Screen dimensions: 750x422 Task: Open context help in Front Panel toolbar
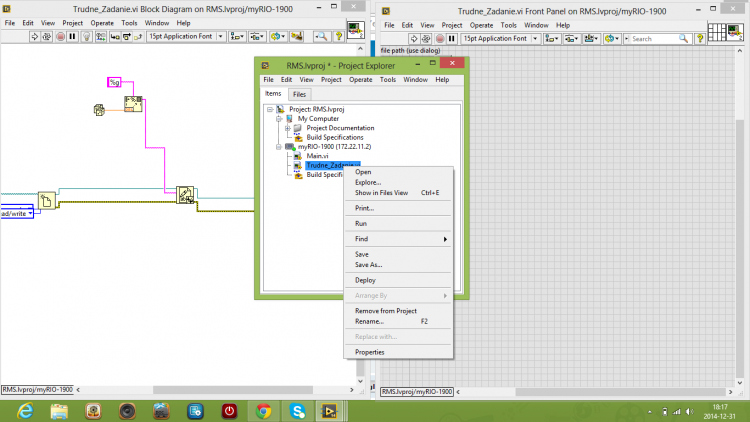pyautogui.click(x=700, y=39)
